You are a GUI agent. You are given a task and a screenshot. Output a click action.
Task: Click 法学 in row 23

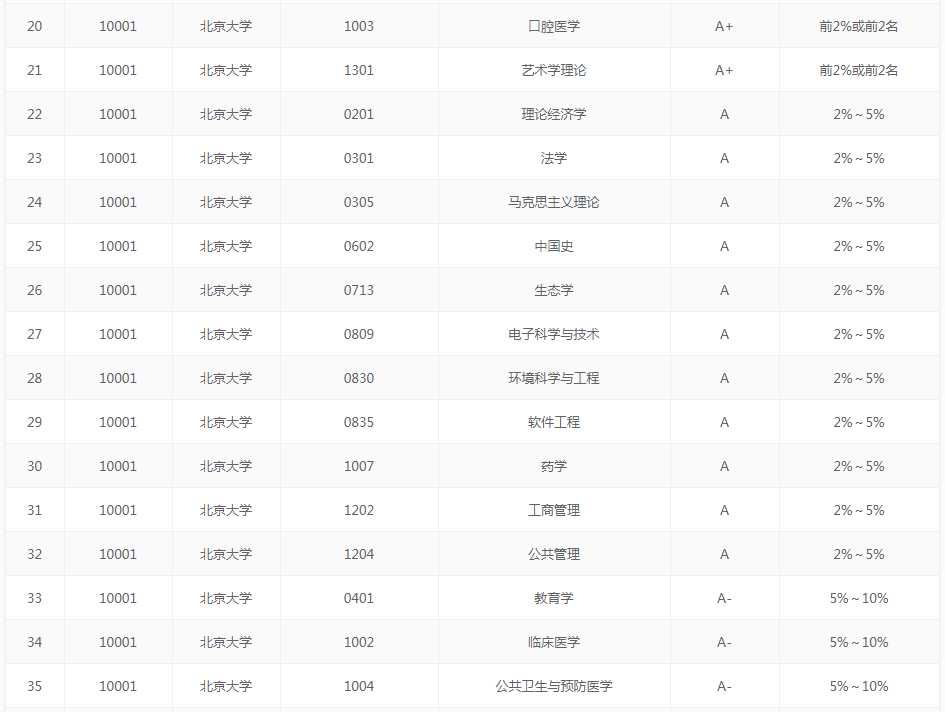click(554, 158)
